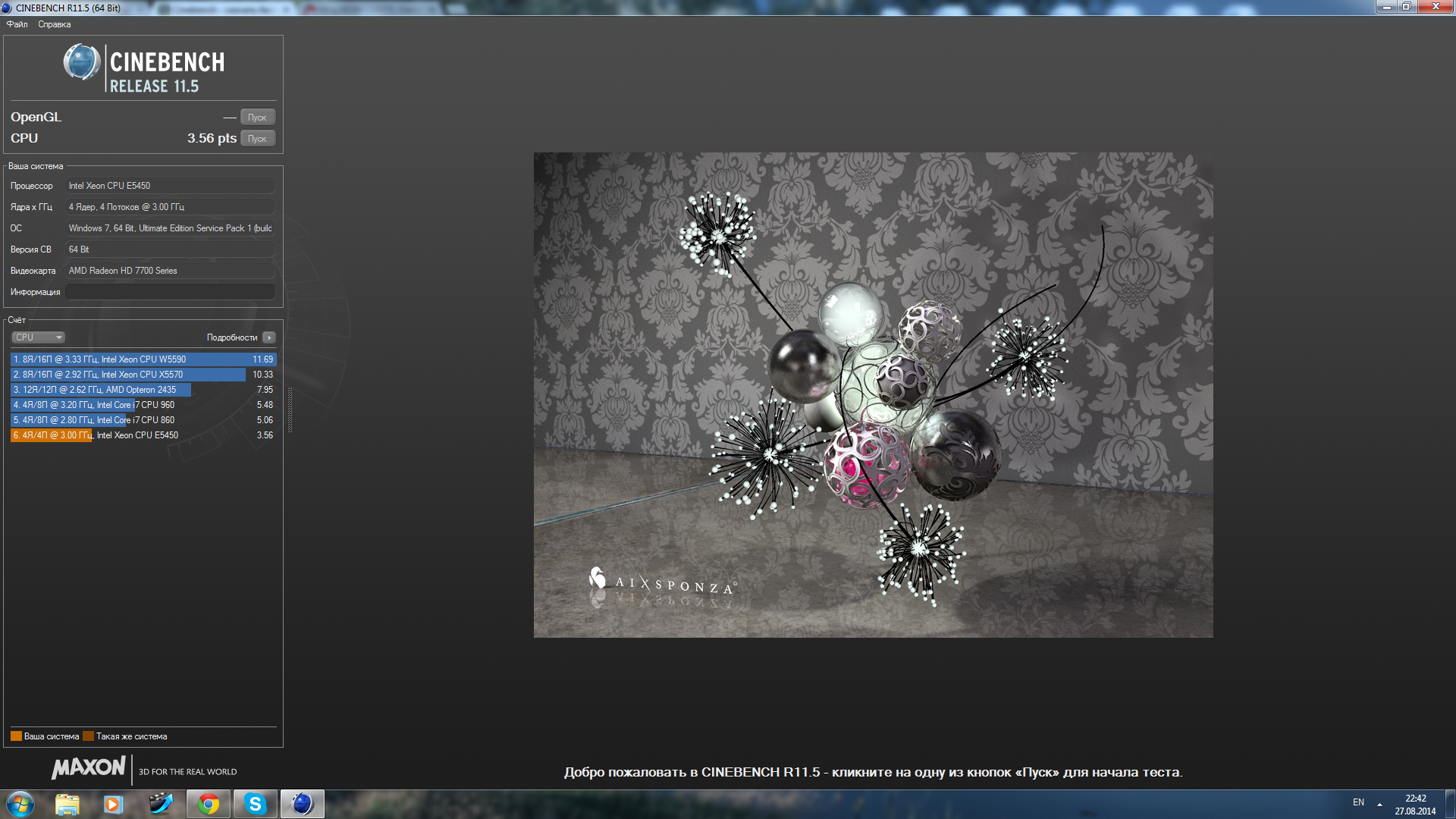Open the CPU ranking dropdown
This screenshot has width=1456, height=819.
tap(38, 337)
